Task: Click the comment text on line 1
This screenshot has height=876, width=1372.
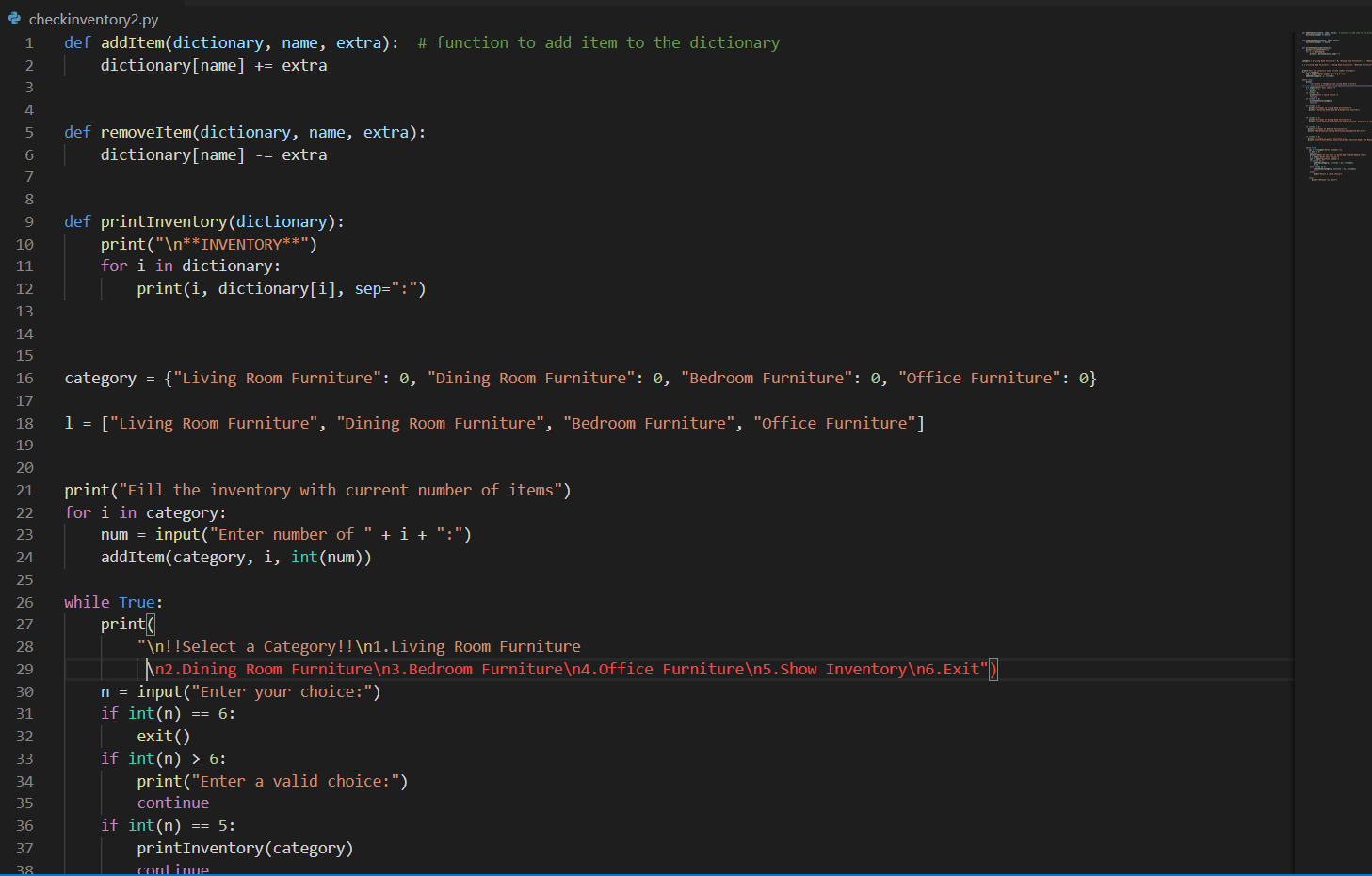Action: tap(598, 42)
